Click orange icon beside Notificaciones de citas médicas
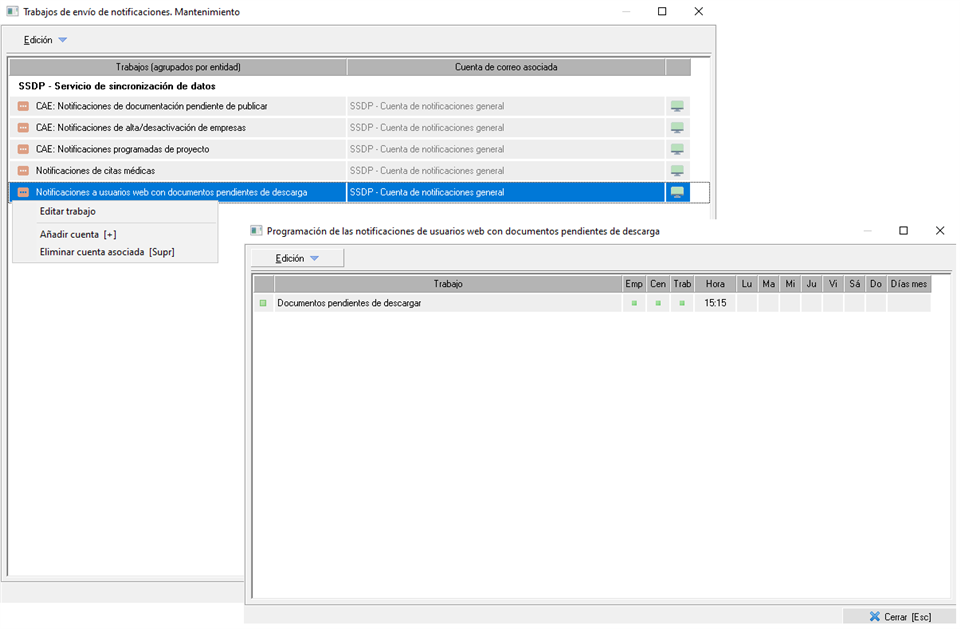The height and width of the screenshot is (629, 960). pos(23,171)
